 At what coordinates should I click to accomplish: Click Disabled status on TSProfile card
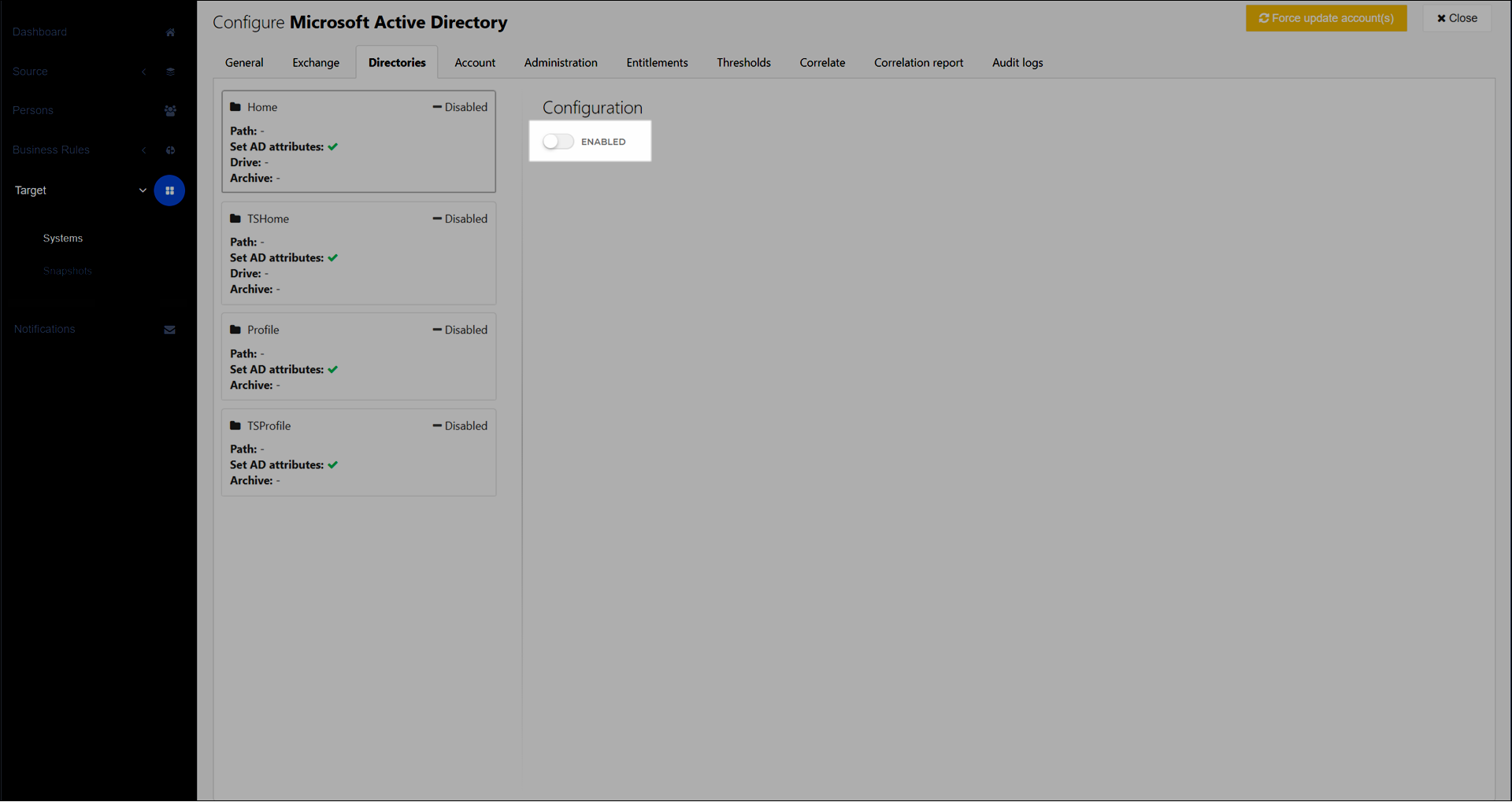(460, 426)
